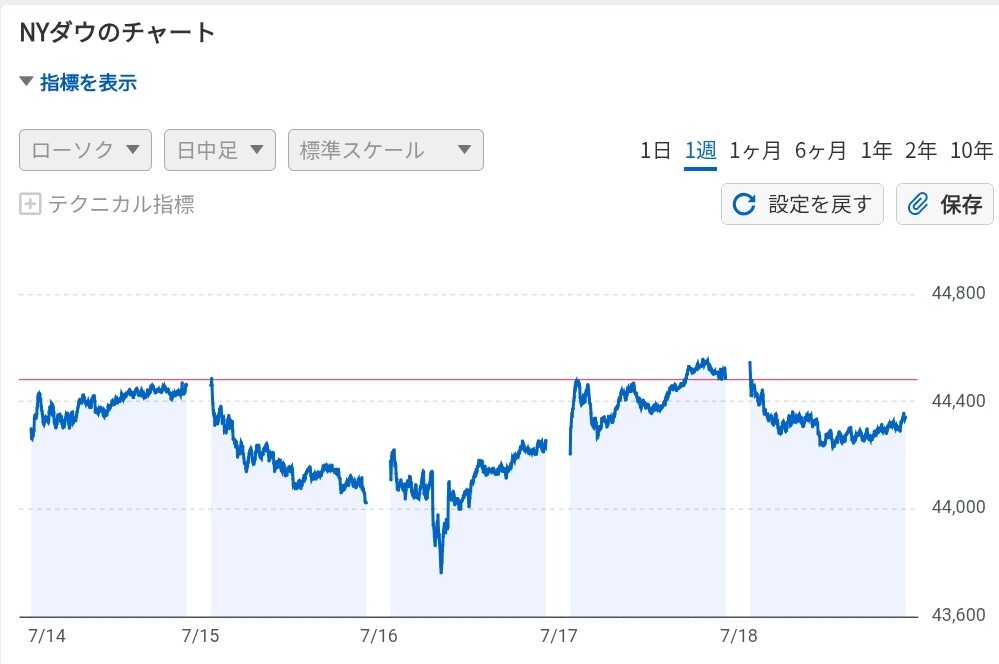Click the 7/17 date label on axis
Image resolution: width=999 pixels, height=664 pixels.
(x=559, y=636)
